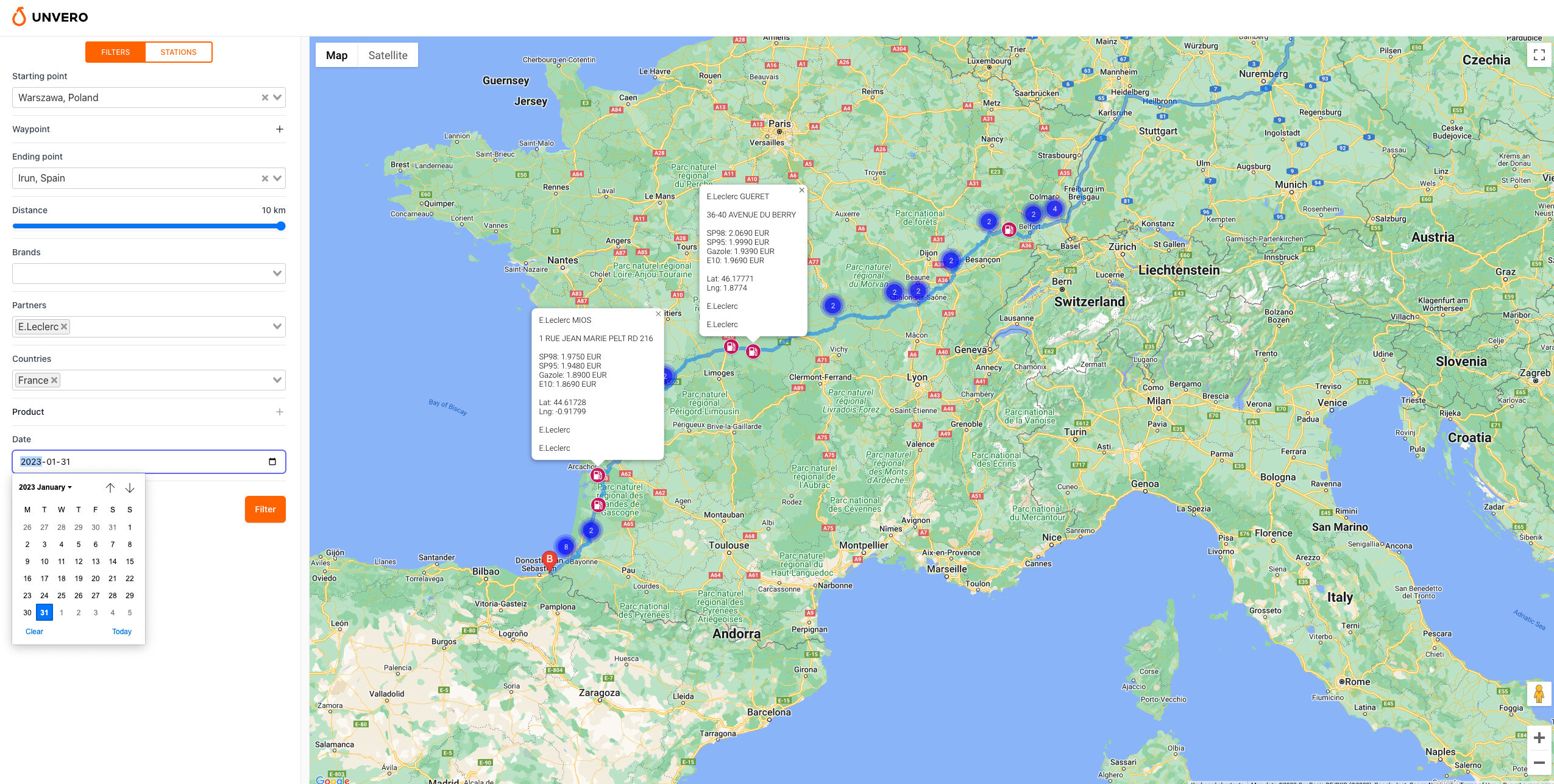Toggle the calendar picker icon
Screen dimensions: 1554x784
272,462
